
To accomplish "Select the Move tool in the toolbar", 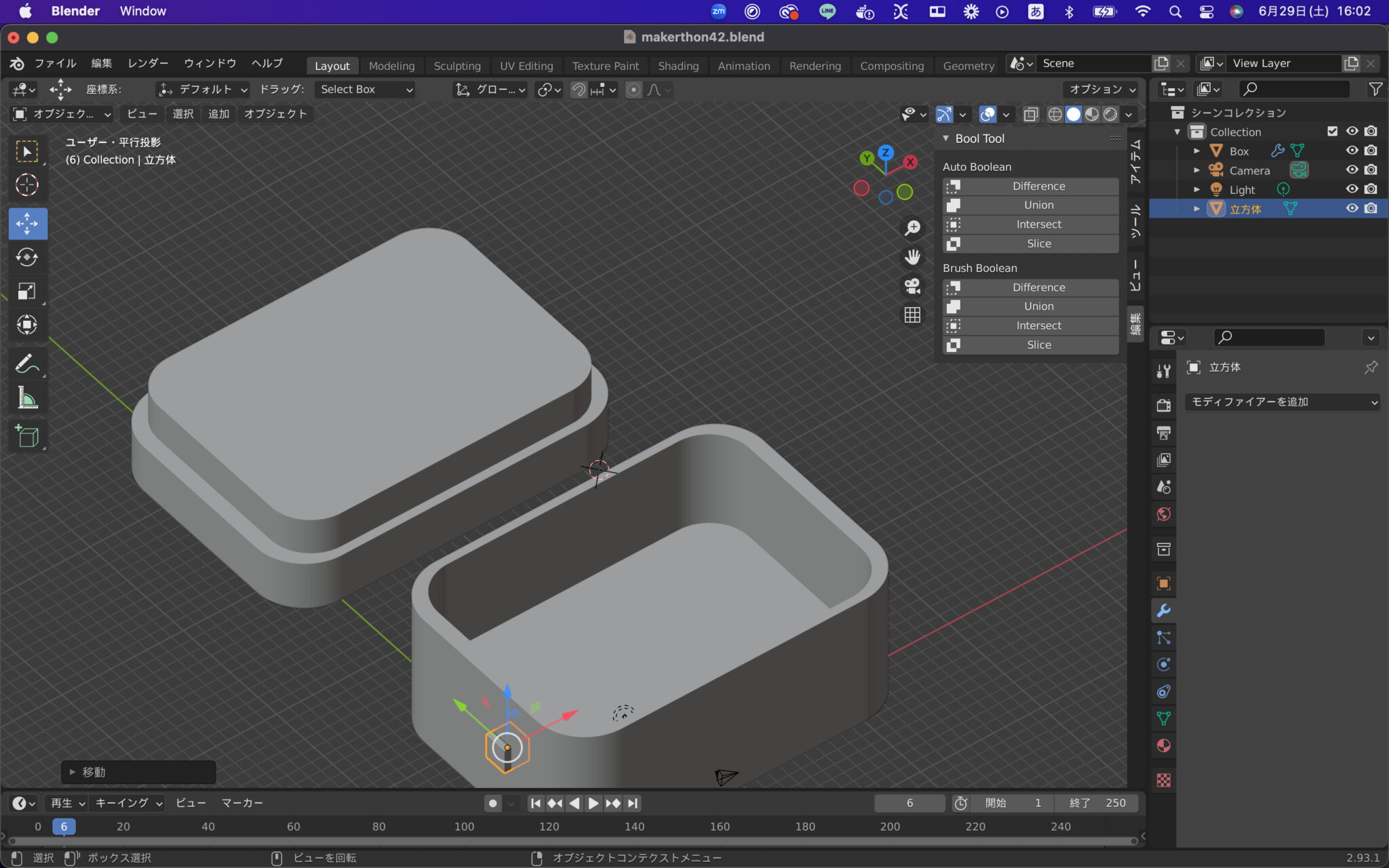I will tap(28, 223).
